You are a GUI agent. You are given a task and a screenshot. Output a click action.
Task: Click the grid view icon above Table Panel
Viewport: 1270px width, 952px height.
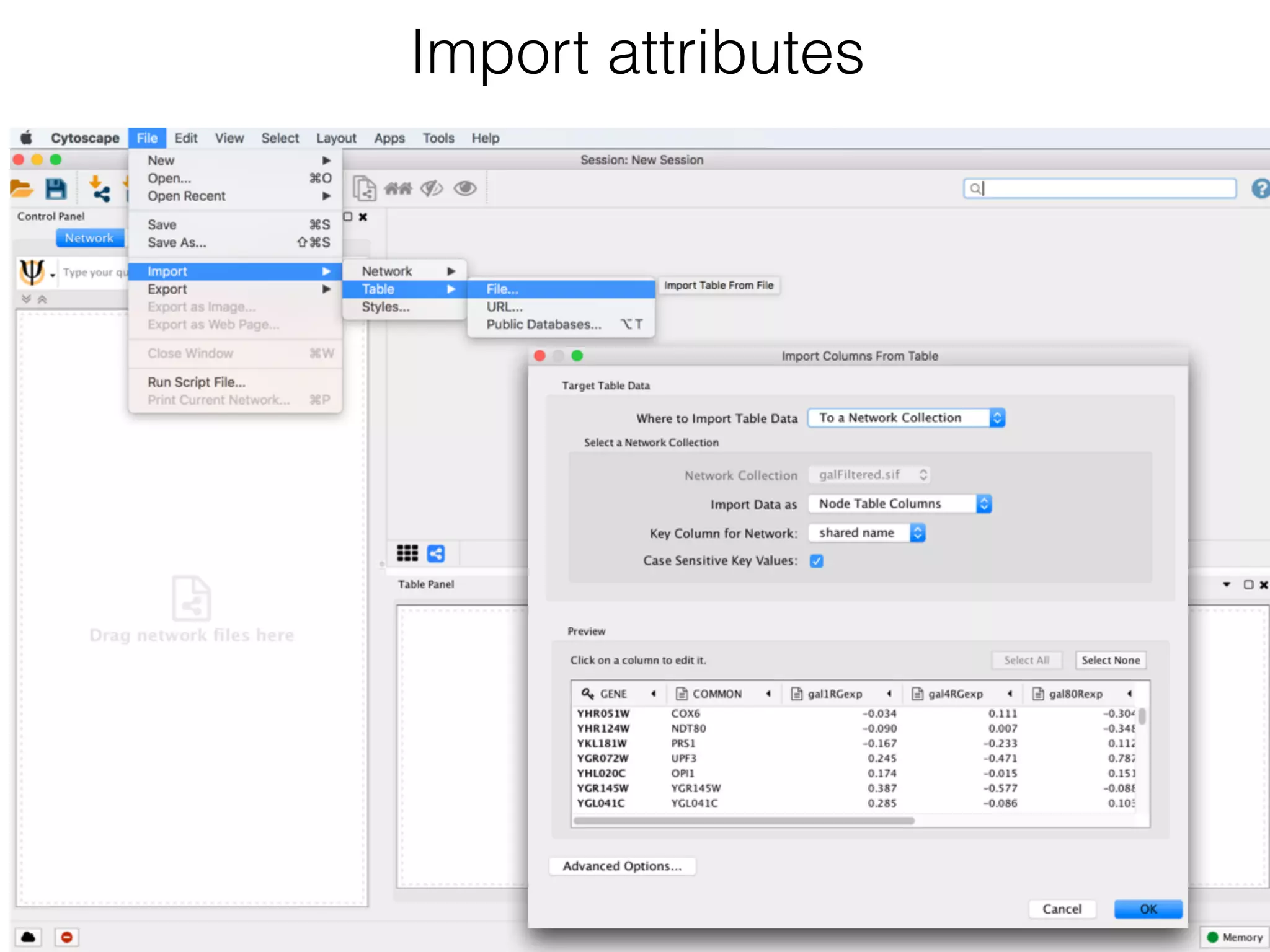click(x=407, y=553)
